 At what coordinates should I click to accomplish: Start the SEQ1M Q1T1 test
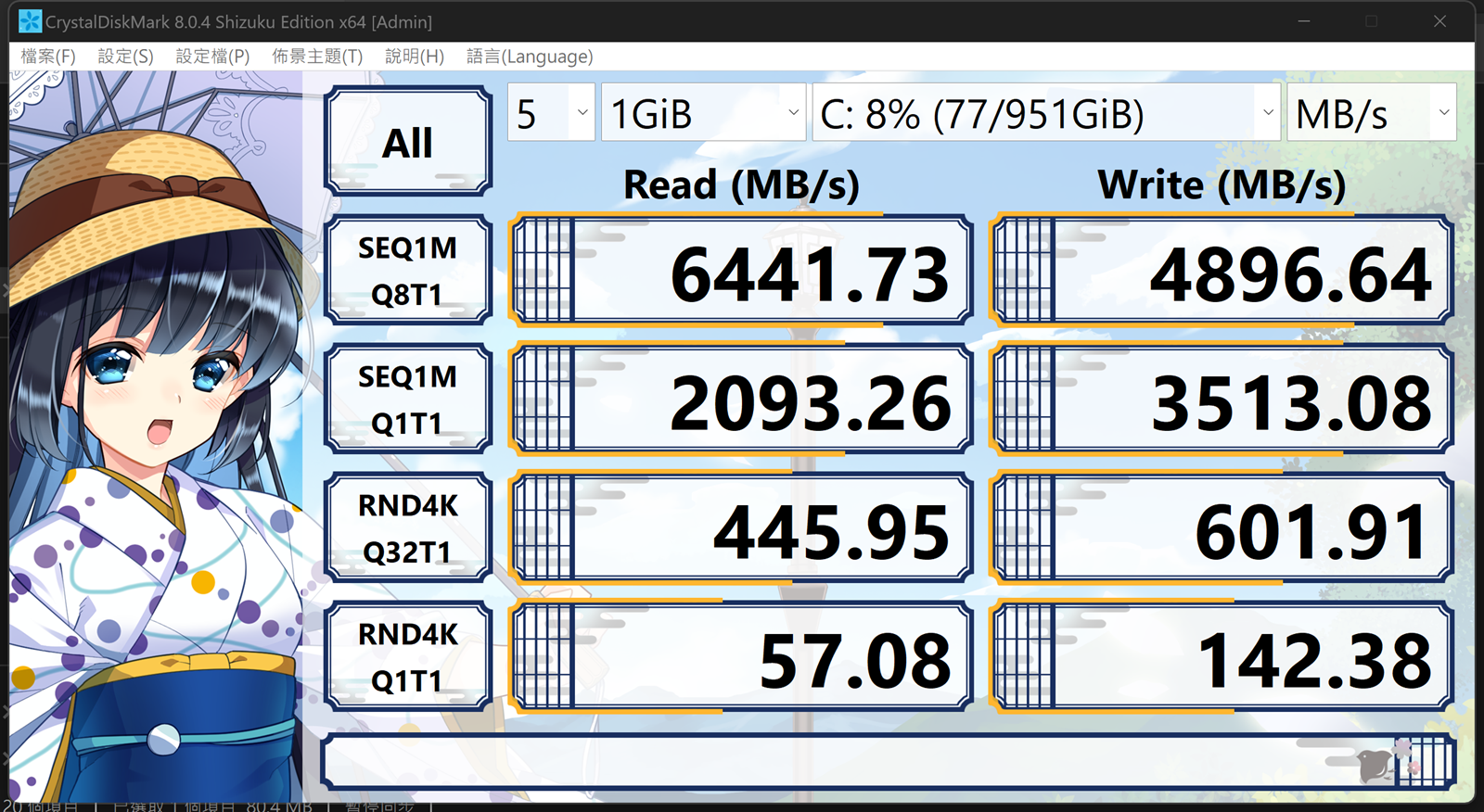(x=407, y=400)
